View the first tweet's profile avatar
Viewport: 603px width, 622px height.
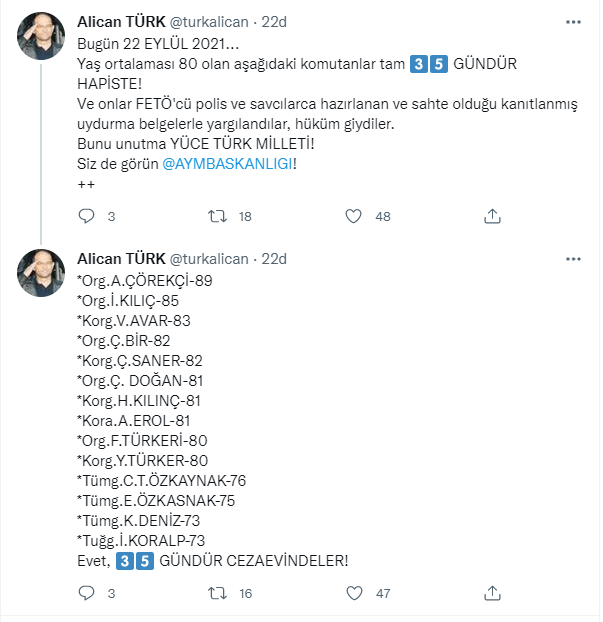[x=41, y=36]
